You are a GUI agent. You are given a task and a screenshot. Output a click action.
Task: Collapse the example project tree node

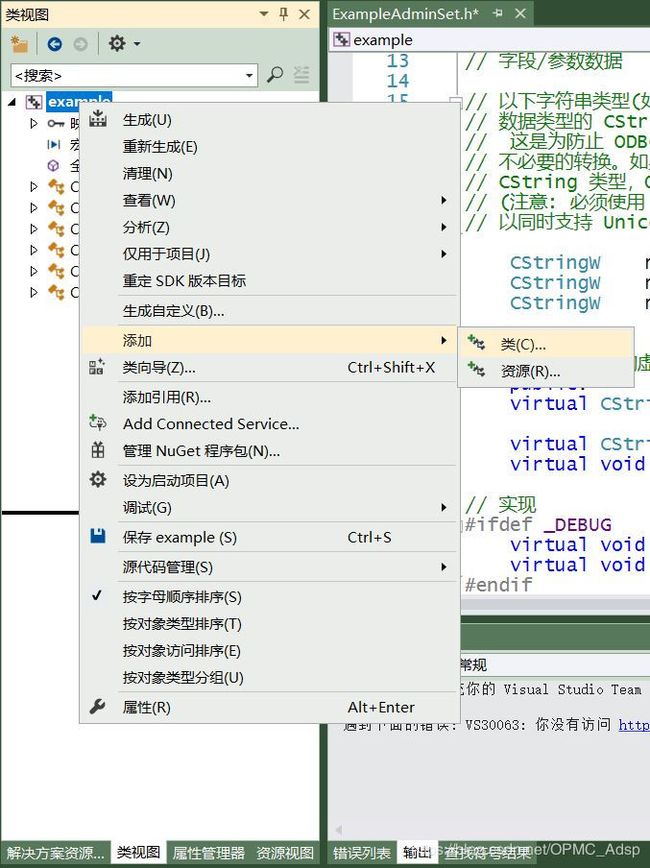12,102
